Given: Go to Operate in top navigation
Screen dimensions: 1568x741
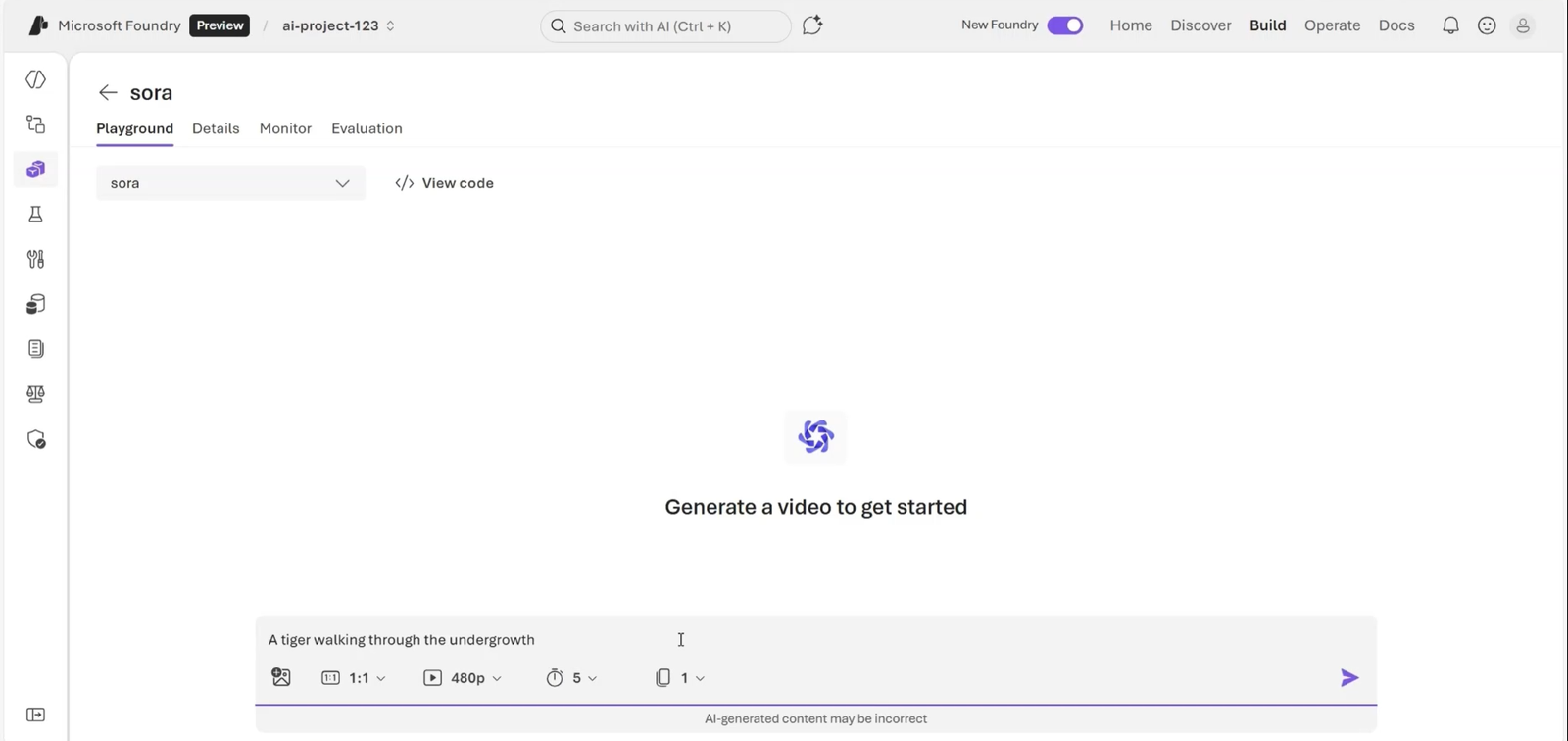Looking at the screenshot, I should pos(1332,25).
